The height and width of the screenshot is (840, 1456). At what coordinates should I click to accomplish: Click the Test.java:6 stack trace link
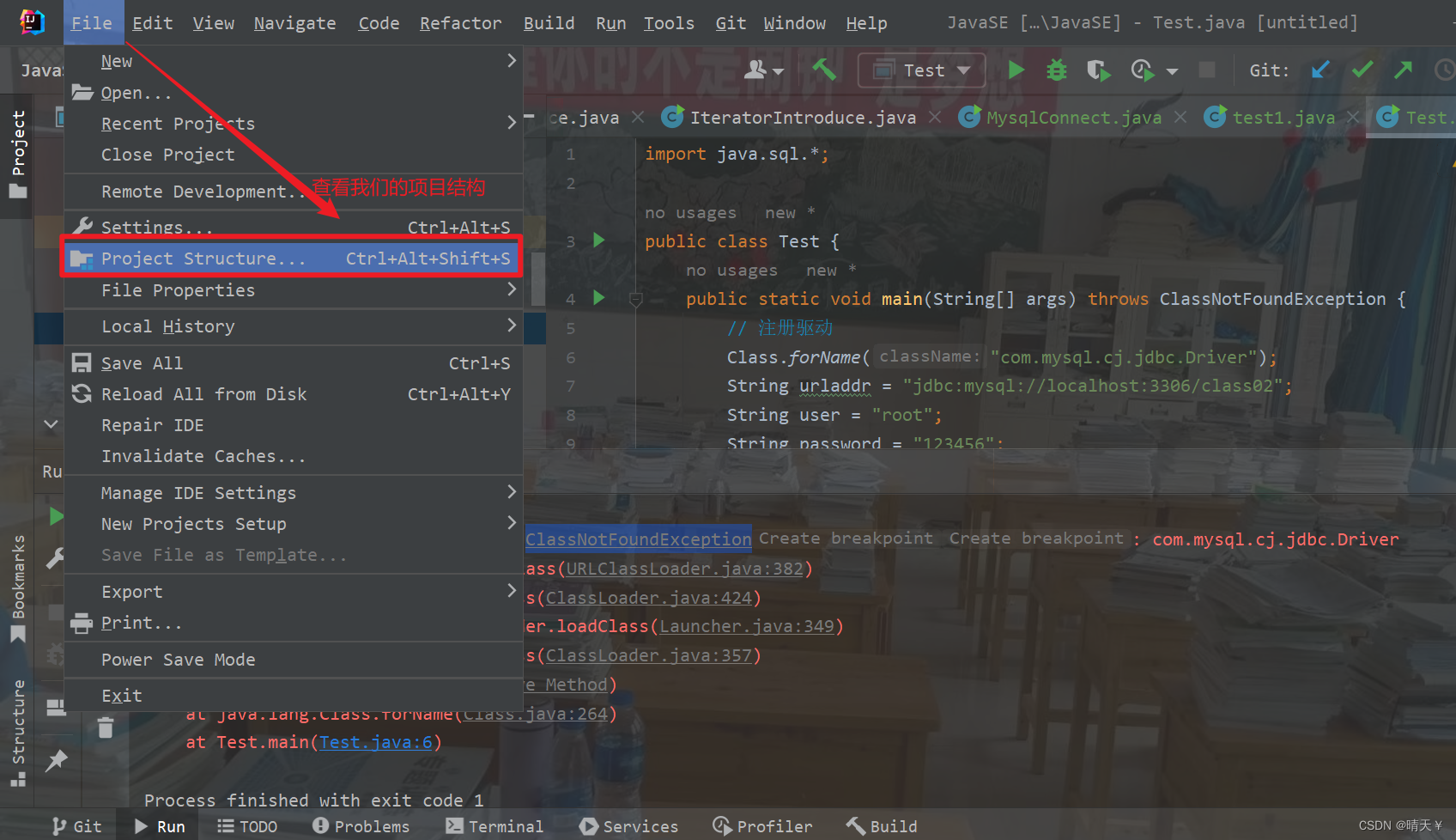[x=376, y=742]
